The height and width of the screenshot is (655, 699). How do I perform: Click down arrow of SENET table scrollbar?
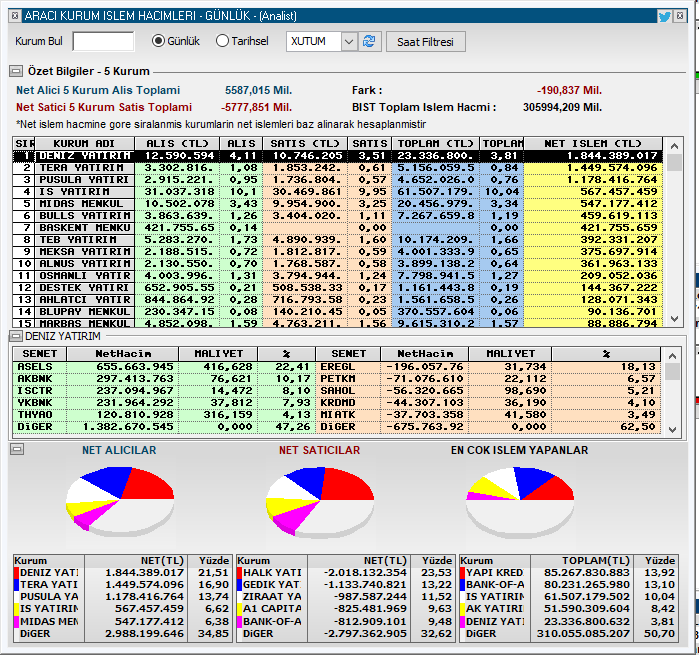click(x=673, y=429)
